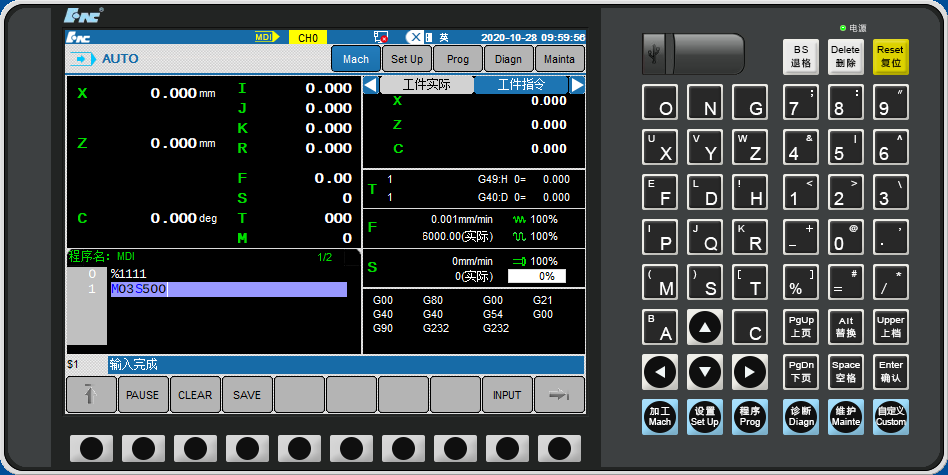Click the M03S500 MDI input line

[228, 290]
